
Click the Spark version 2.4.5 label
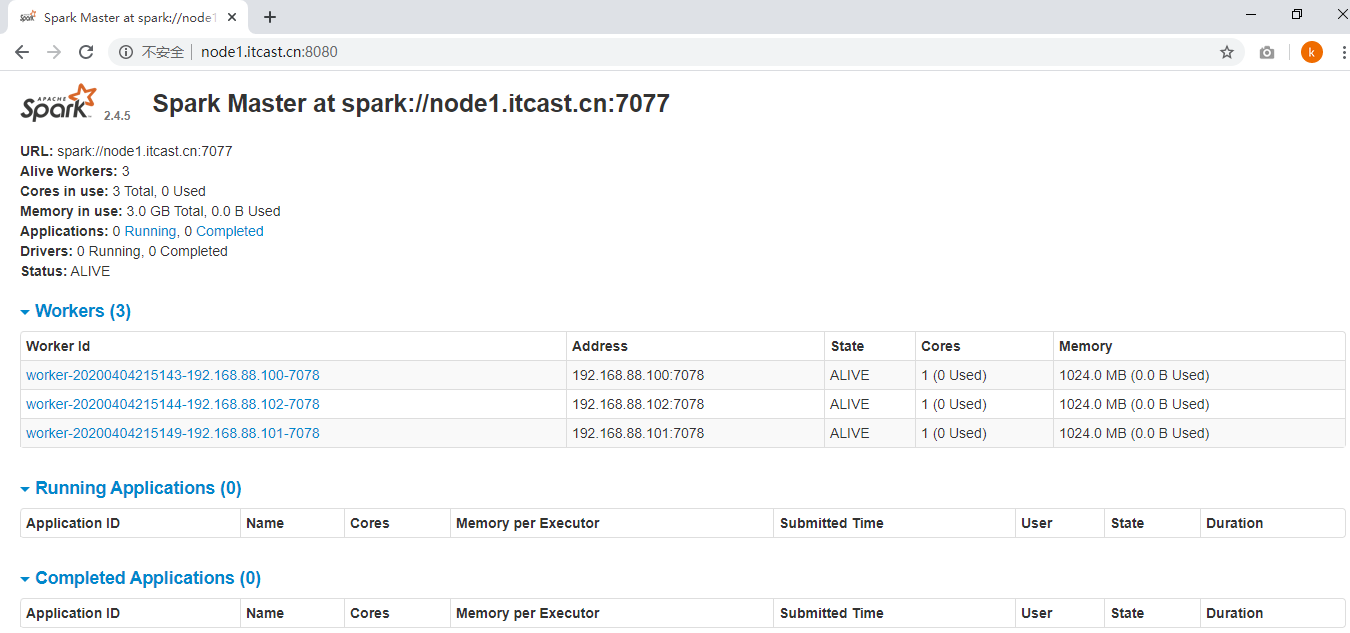click(117, 116)
